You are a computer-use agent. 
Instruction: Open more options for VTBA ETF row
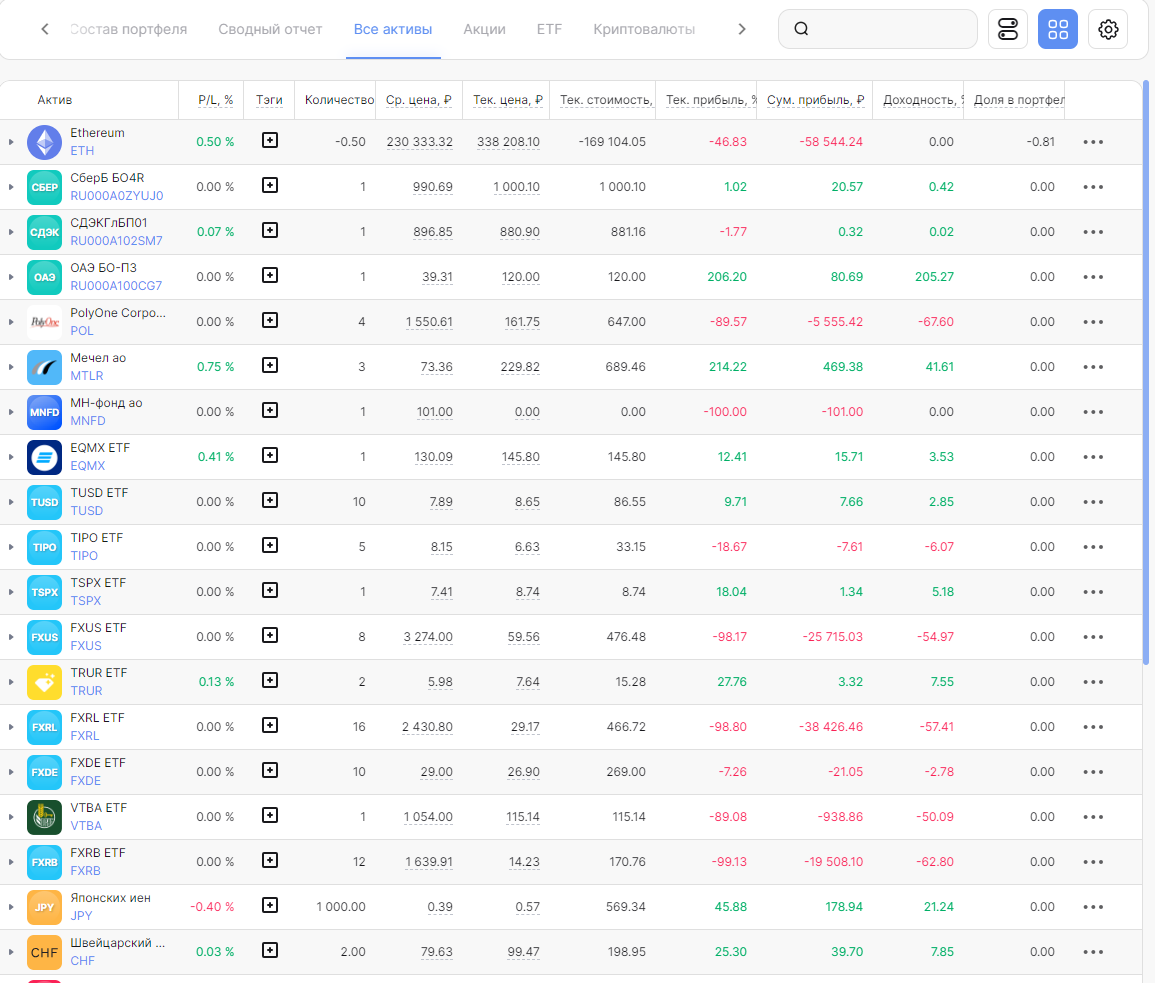point(1093,816)
